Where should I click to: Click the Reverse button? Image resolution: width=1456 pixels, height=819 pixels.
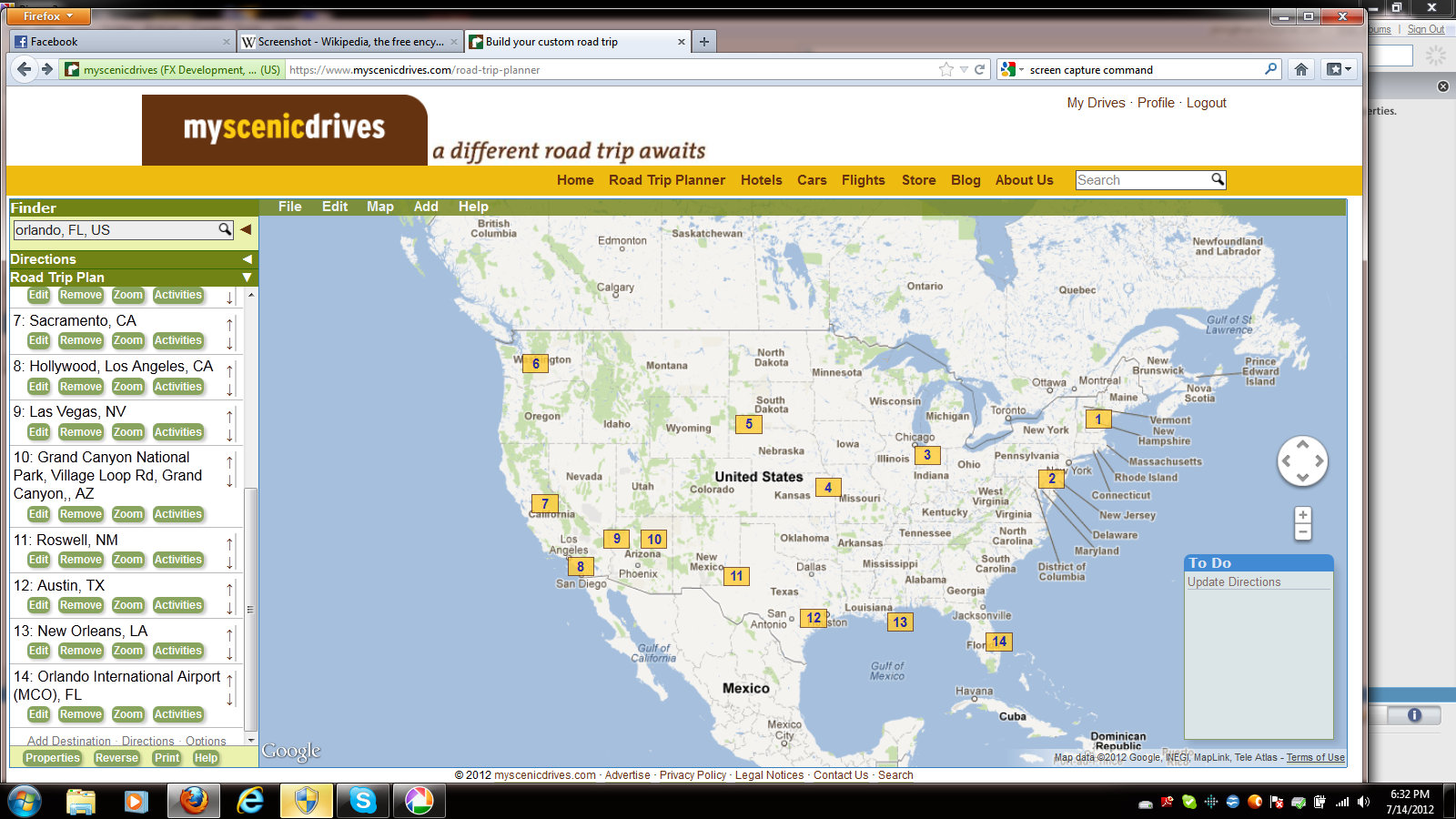[116, 758]
